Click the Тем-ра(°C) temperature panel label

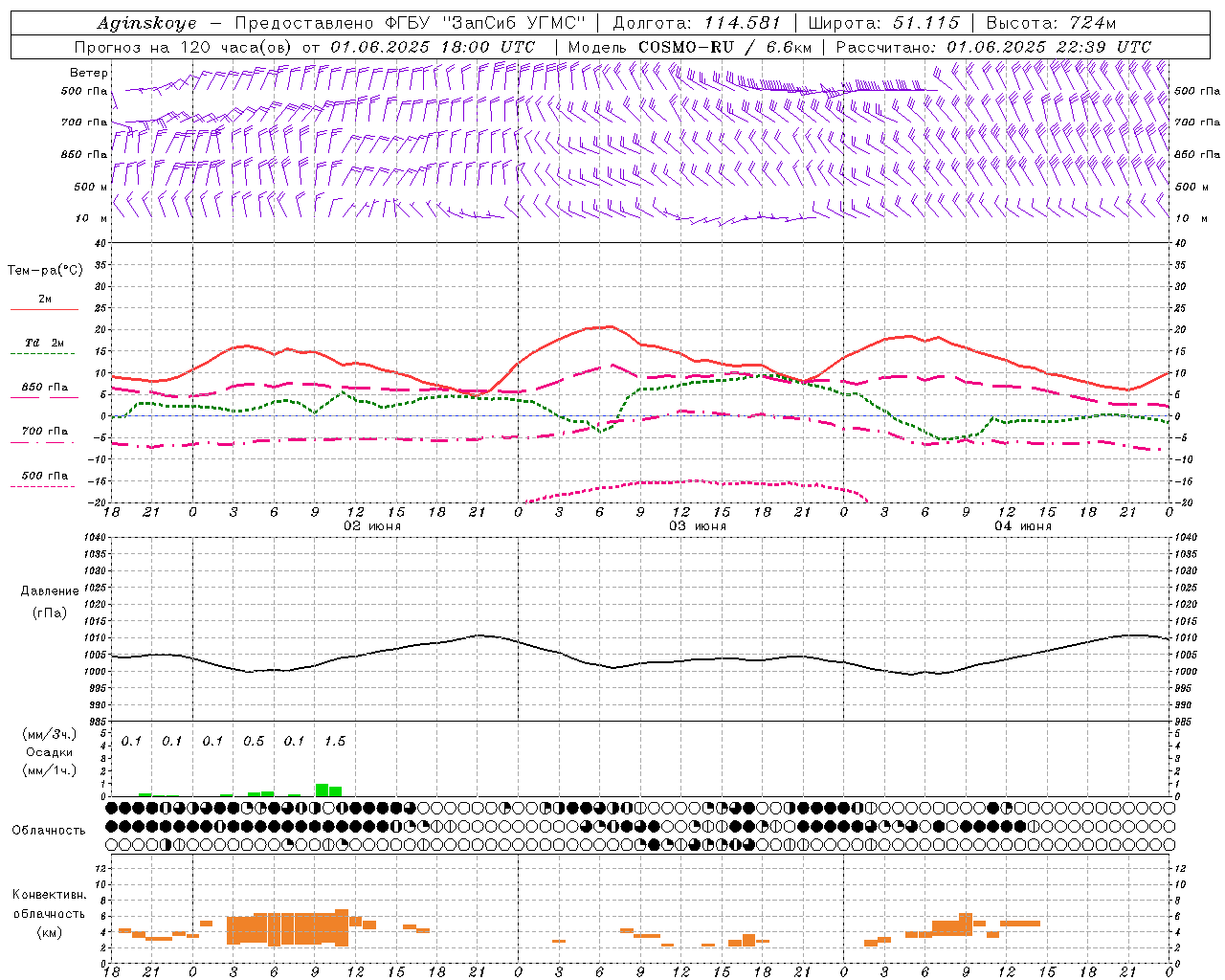[x=45, y=271]
